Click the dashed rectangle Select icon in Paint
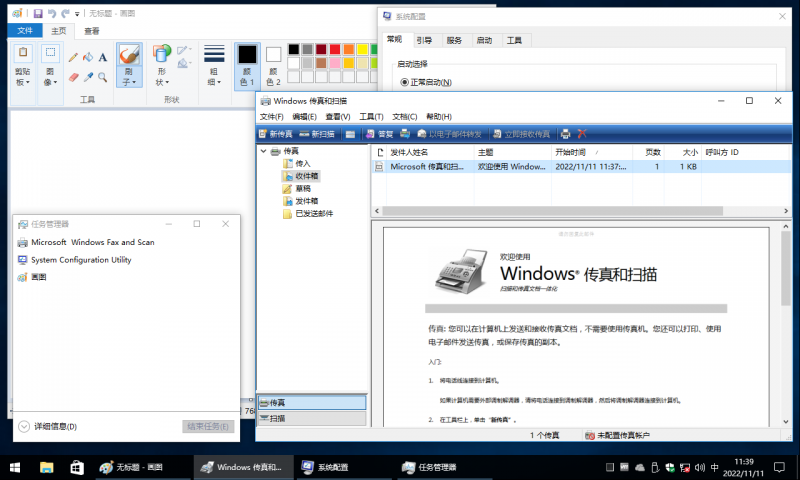This screenshot has width=800, height=480. pos(51,53)
